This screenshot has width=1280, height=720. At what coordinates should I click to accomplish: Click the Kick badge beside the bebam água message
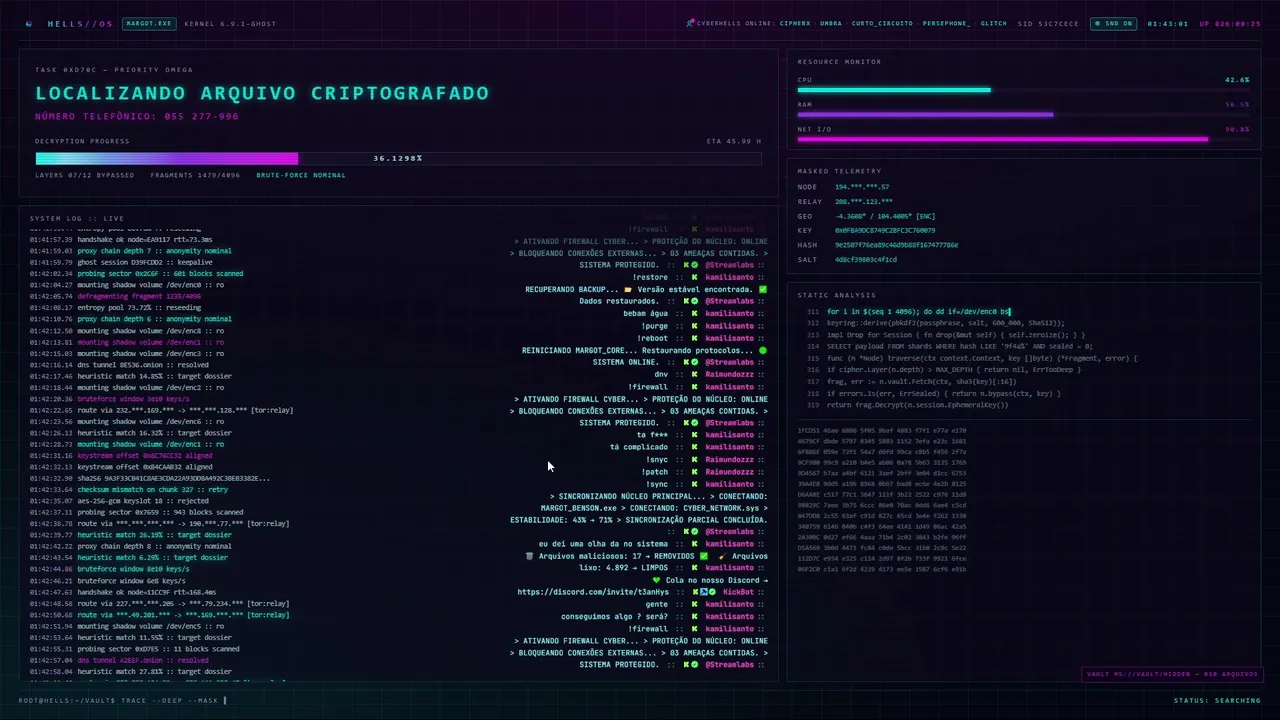[x=694, y=313]
